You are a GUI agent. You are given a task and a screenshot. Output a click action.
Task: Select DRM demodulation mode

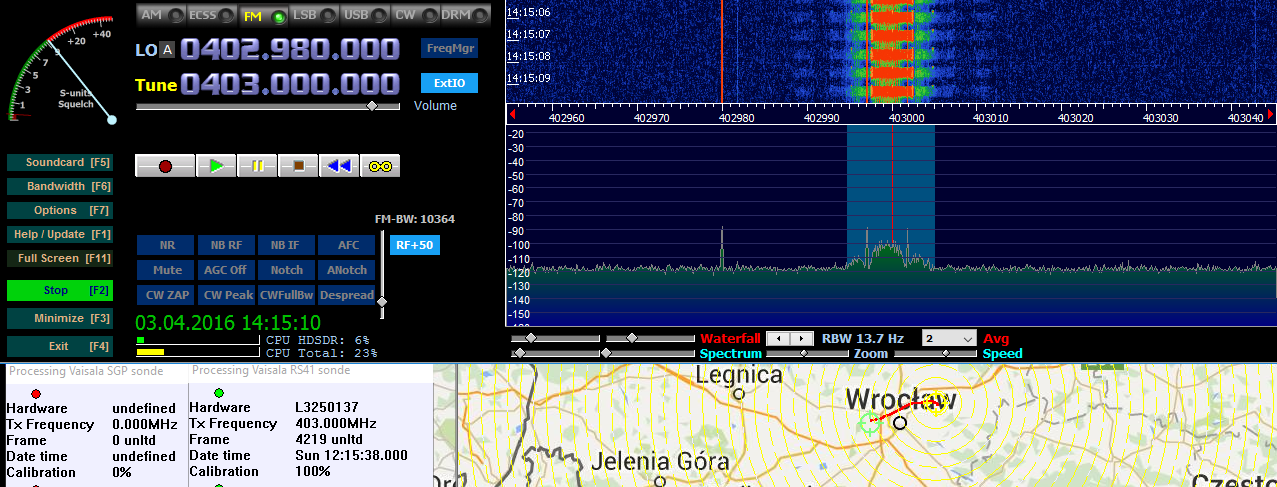pyautogui.click(x=467, y=15)
